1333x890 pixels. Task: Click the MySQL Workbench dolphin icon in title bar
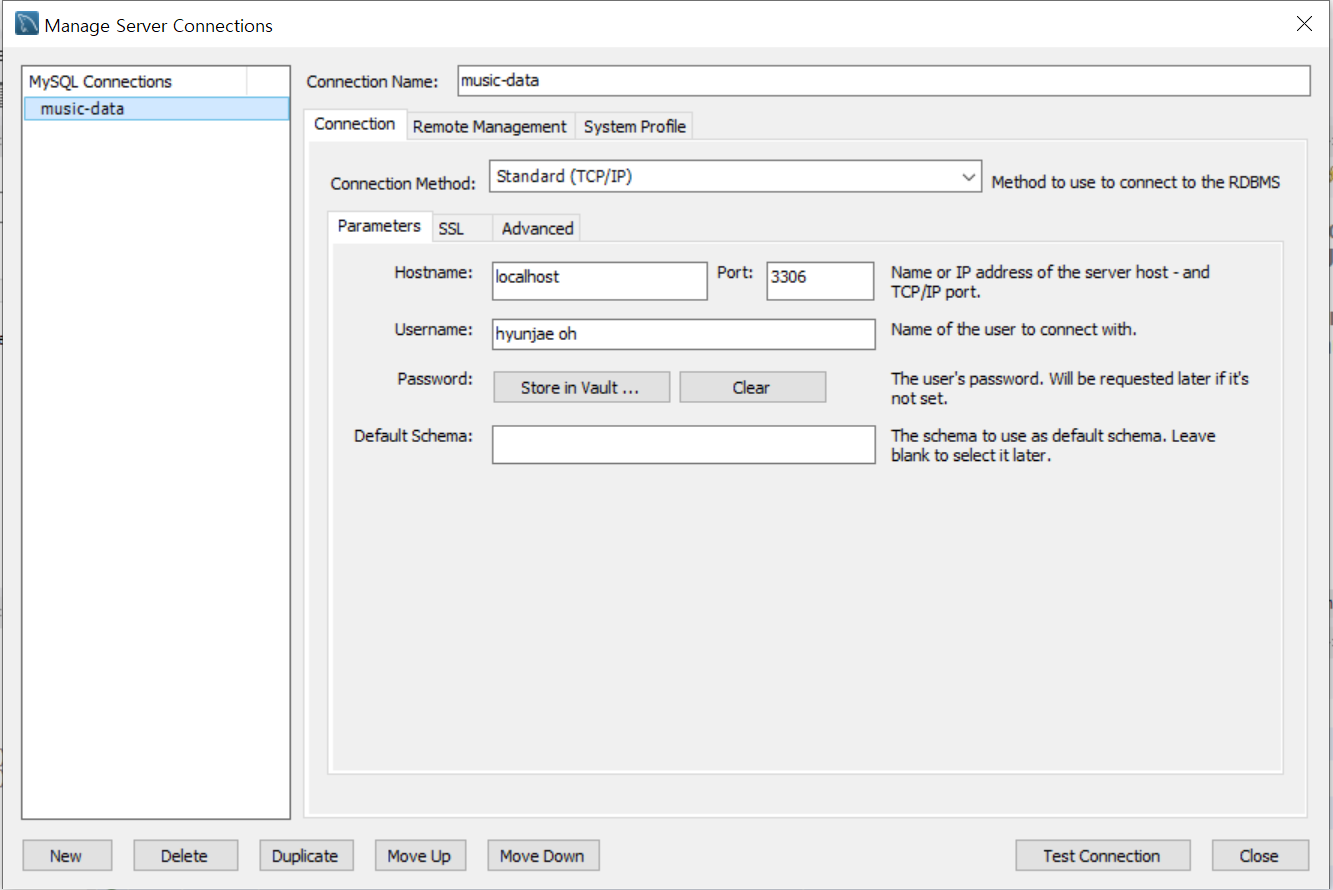click(27, 24)
